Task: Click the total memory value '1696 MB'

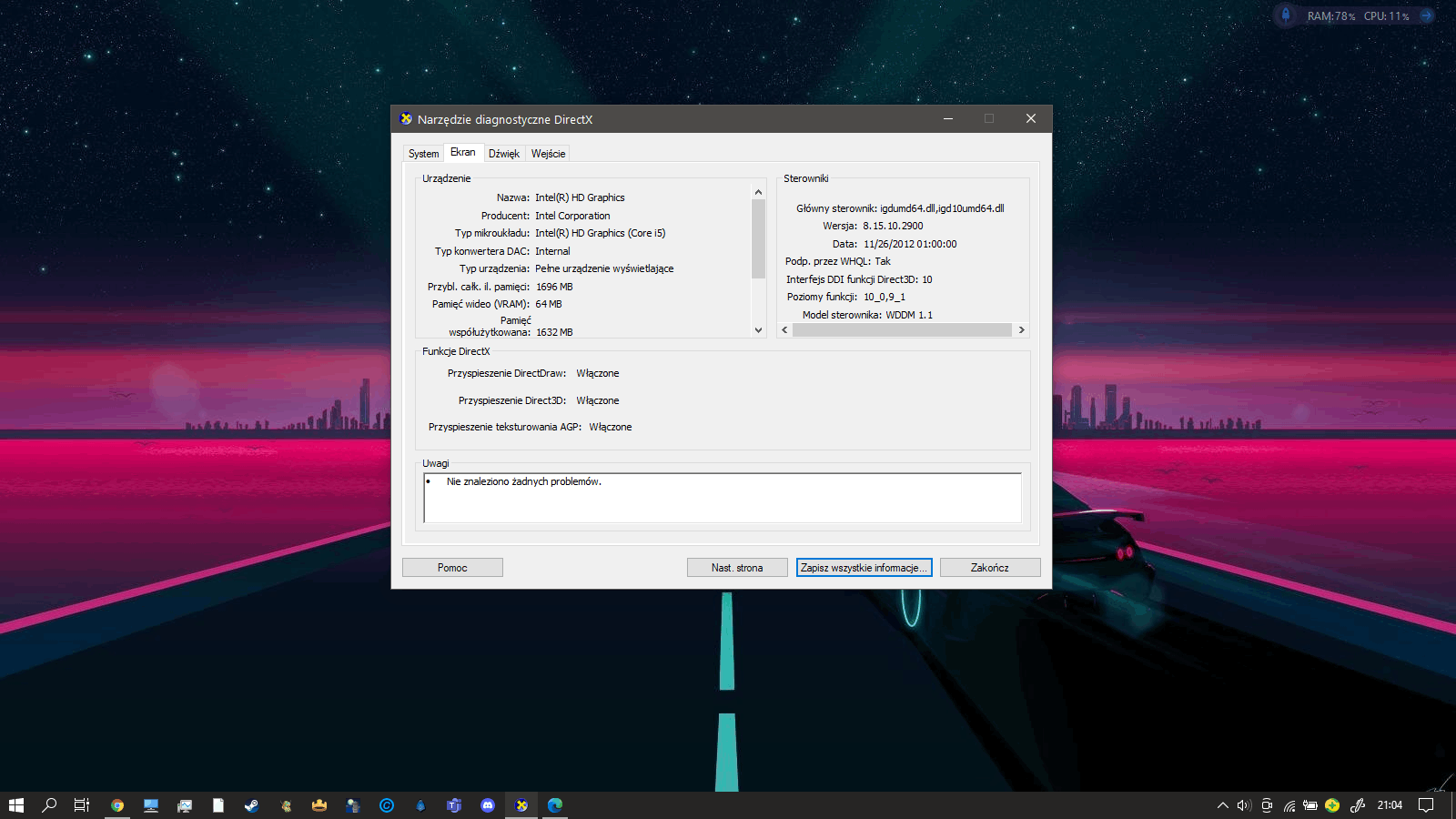Action: [554, 287]
